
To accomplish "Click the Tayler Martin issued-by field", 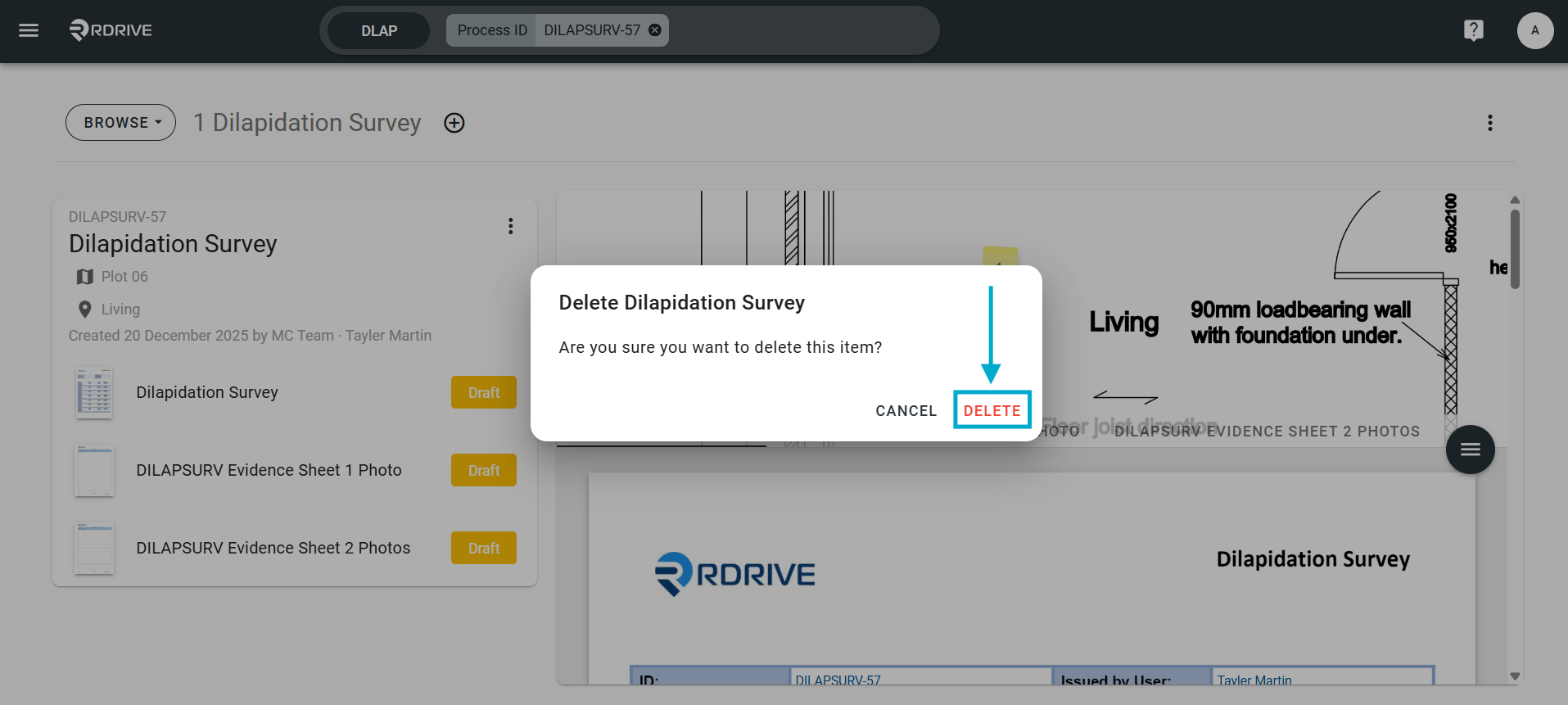I will pos(1322,677).
